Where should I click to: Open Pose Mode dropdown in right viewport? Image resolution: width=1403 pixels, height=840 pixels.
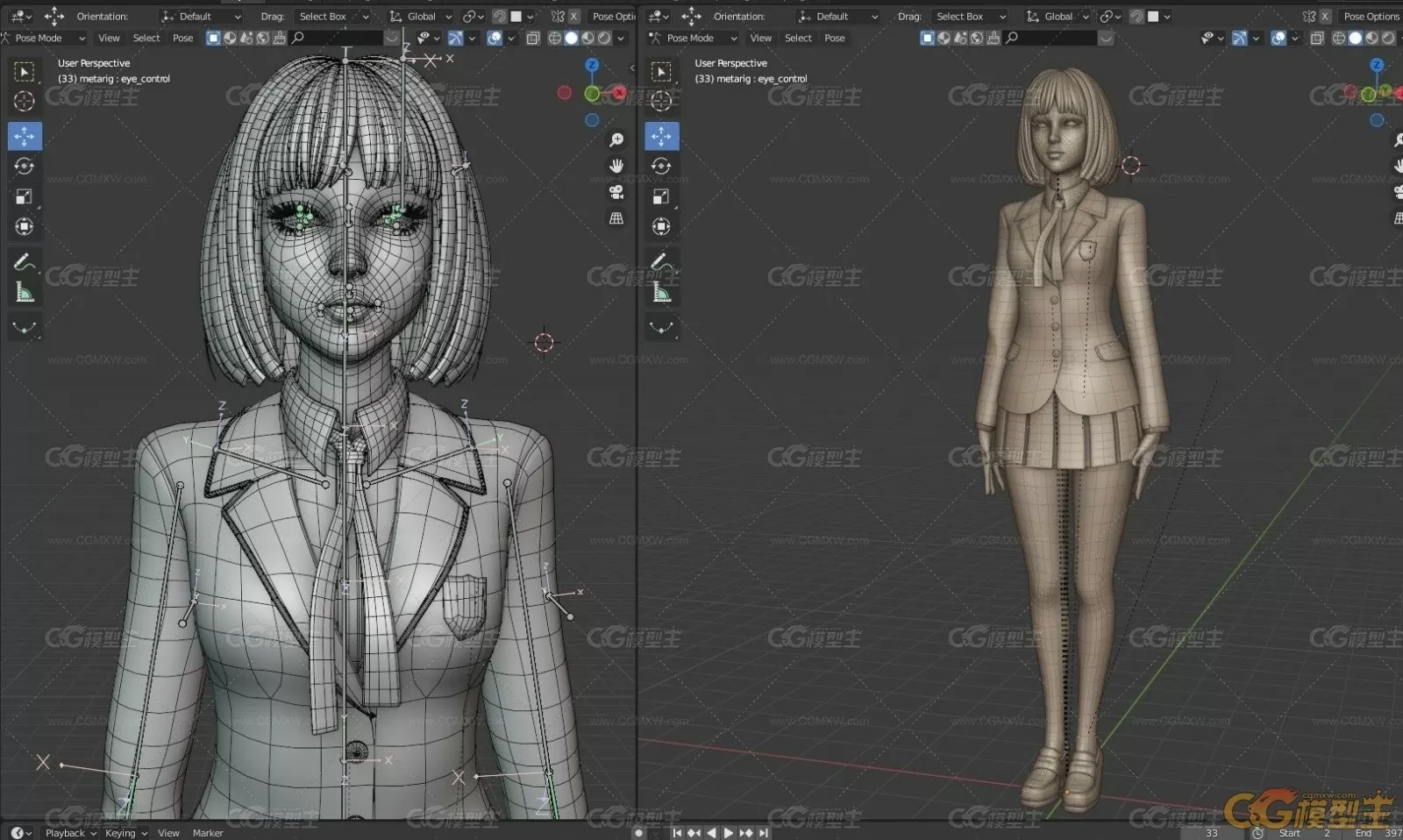pyautogui.click(x=694, y=39)
